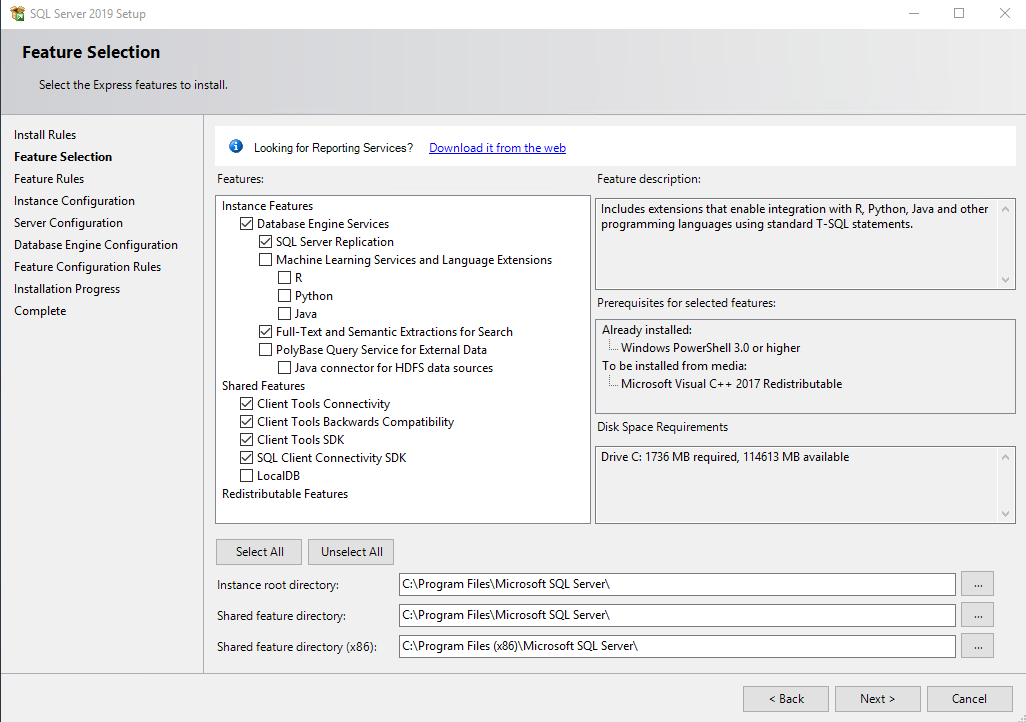The image size is (1026, 722).
Task: Browse for the shared feature directory
Action: click(977, 615)
